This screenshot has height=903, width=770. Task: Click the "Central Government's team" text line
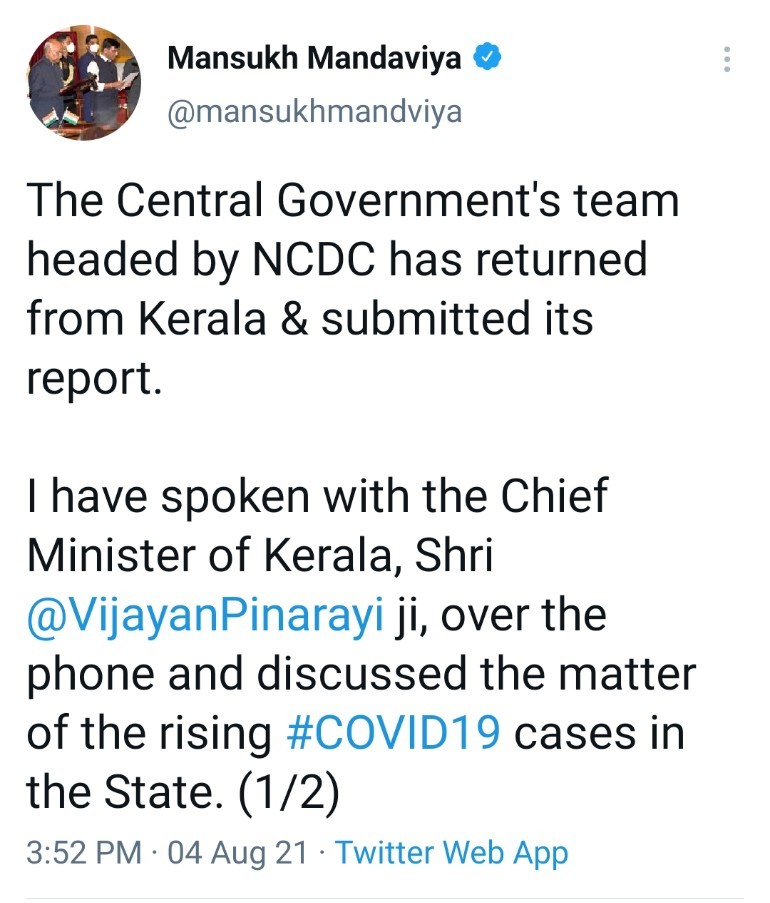pyautogui.click(x=352, y=200)
